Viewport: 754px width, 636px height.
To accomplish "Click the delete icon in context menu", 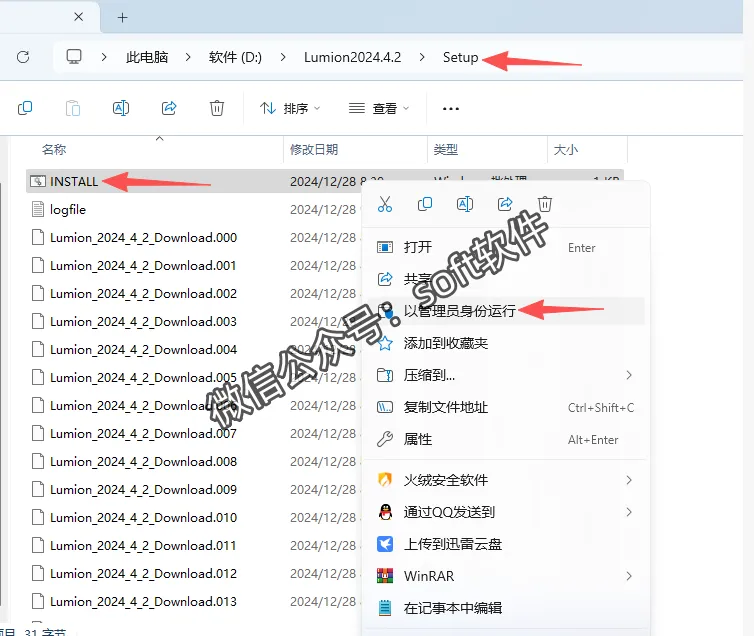I will pos(545,204).
